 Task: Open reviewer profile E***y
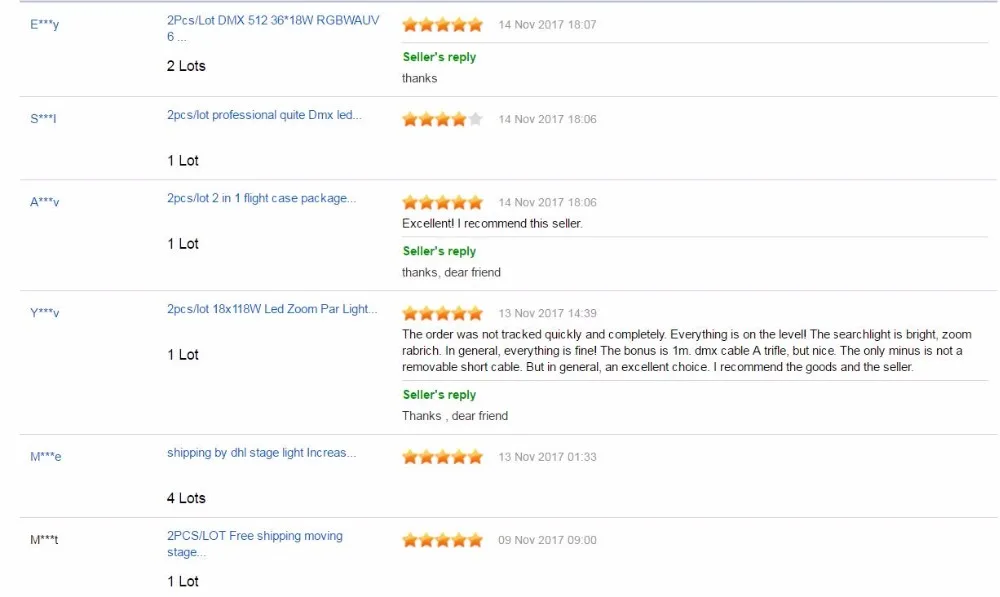(x=45, y=24)
